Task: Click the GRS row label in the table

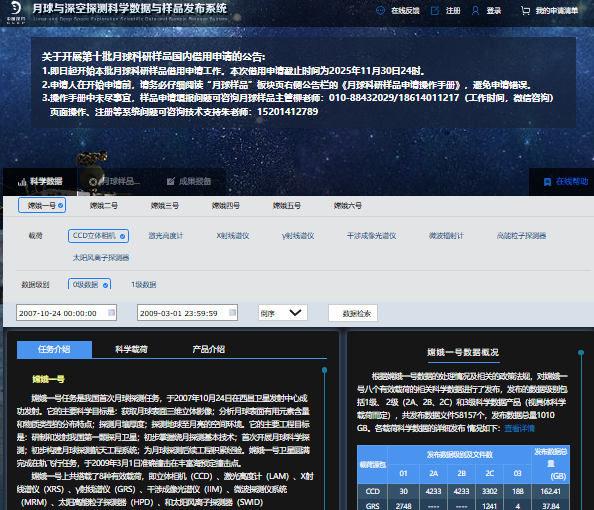Action: (372, 506)
